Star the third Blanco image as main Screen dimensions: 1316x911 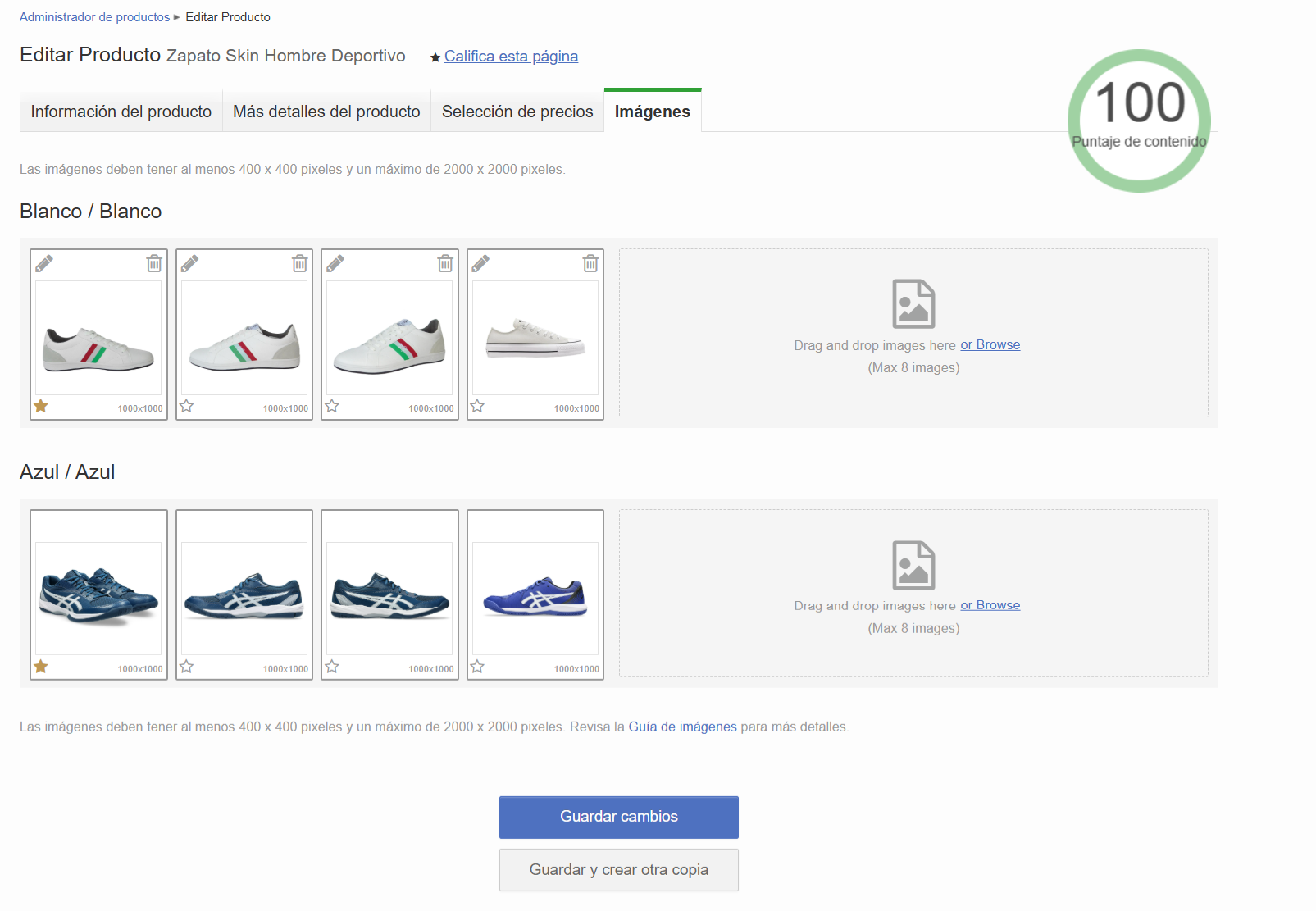[332, 406]
